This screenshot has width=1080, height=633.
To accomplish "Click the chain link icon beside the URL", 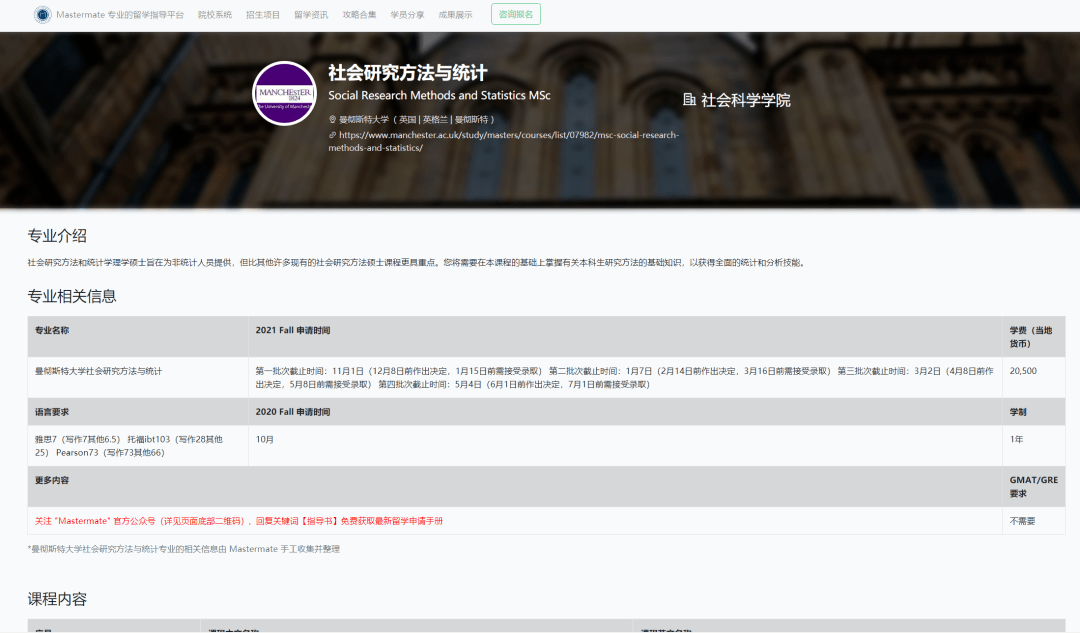I will (x=333, y=135).
